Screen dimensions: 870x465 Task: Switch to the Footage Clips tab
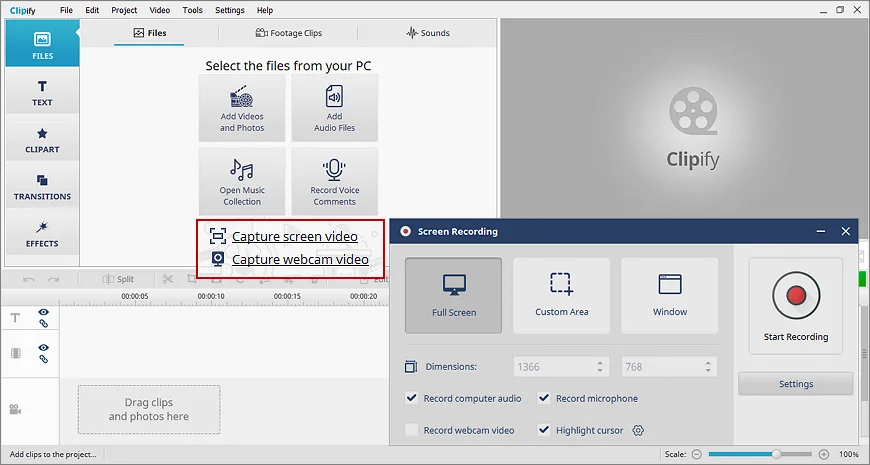click(289, 33)
